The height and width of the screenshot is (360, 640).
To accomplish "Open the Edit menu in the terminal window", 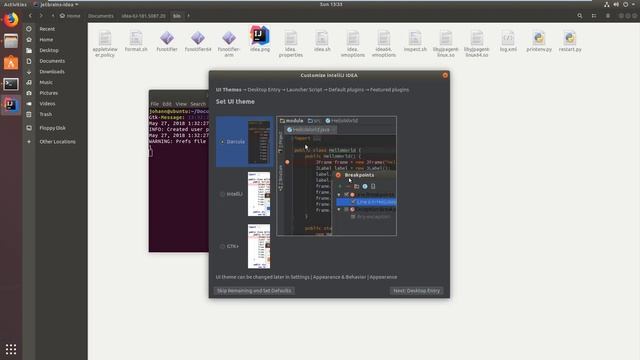I will click(167, 104).
